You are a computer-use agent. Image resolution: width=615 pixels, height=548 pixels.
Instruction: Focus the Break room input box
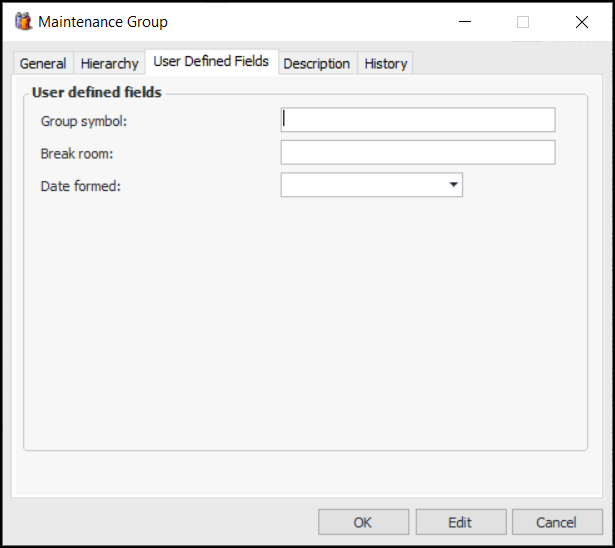tap(418, 152)
